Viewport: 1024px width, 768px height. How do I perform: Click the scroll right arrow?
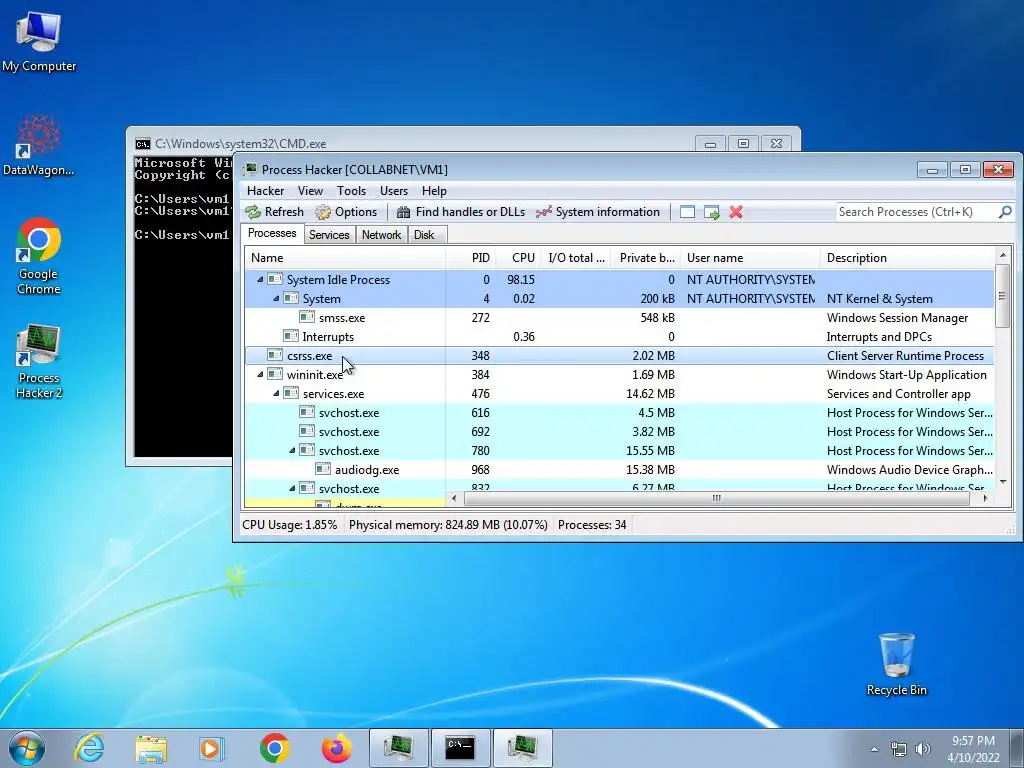point(985,498)
